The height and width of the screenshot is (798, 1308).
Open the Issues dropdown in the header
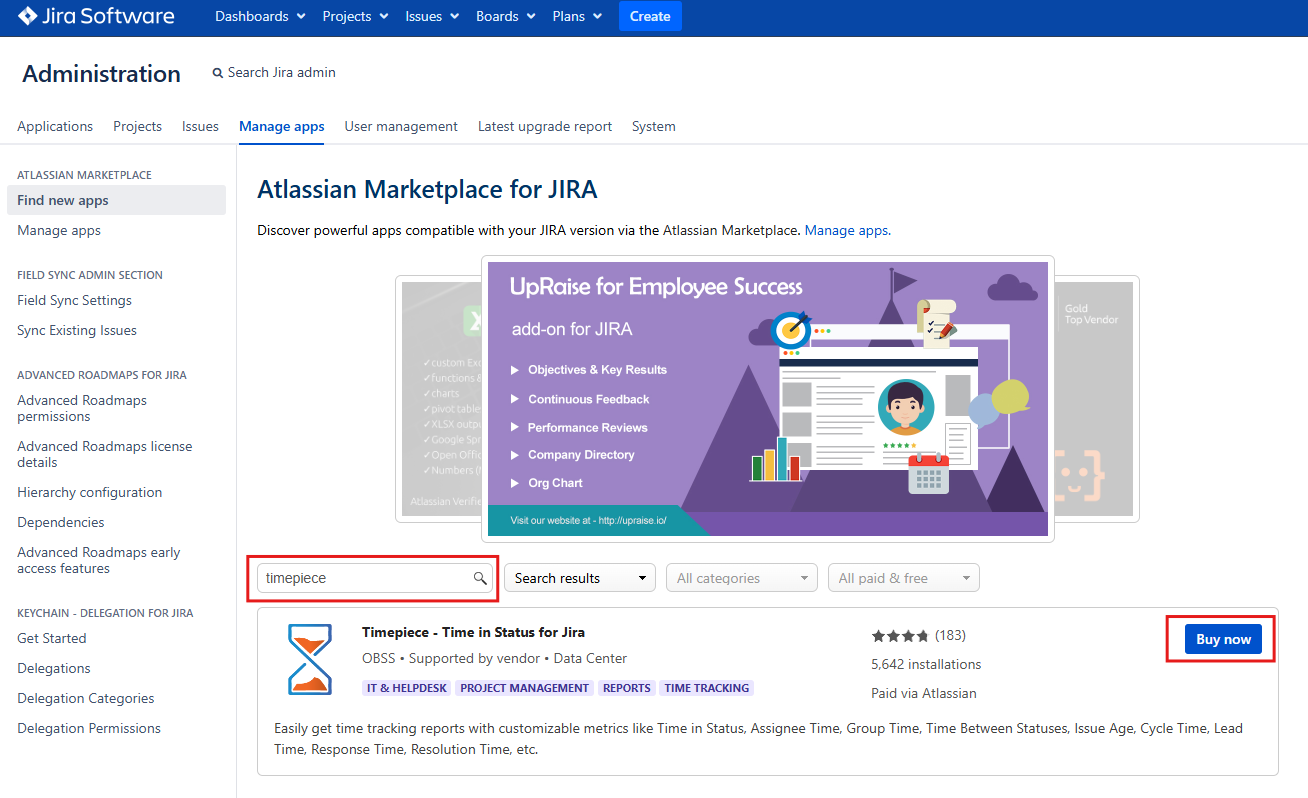tap(432, 16)
